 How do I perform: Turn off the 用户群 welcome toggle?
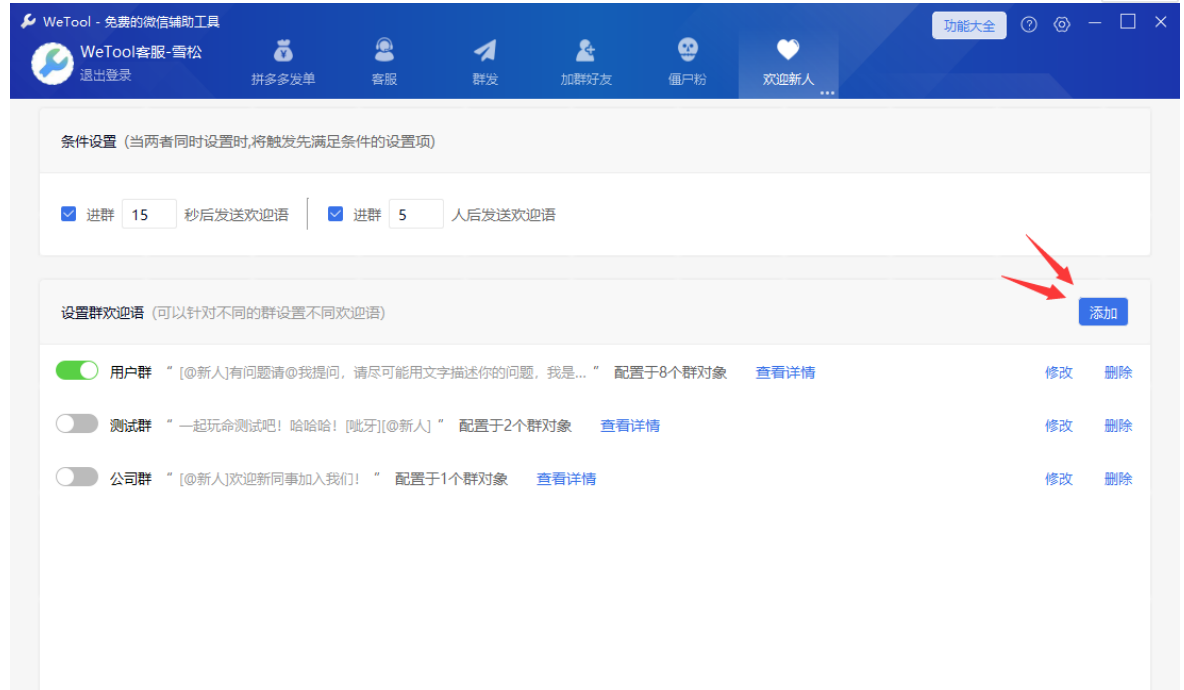[x=77, y=371]
